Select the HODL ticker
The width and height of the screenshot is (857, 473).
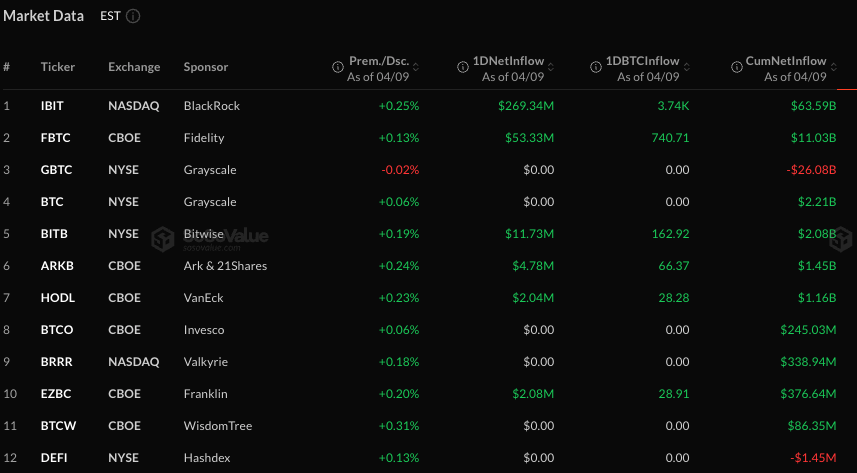[x=57, y=297]
